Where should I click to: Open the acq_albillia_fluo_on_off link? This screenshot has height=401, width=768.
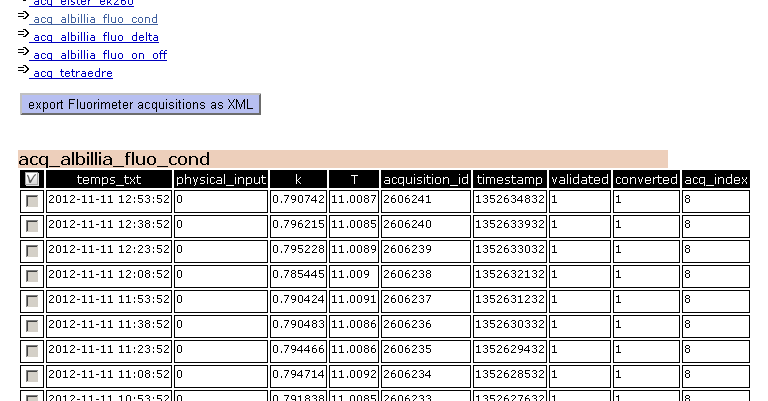99,55
